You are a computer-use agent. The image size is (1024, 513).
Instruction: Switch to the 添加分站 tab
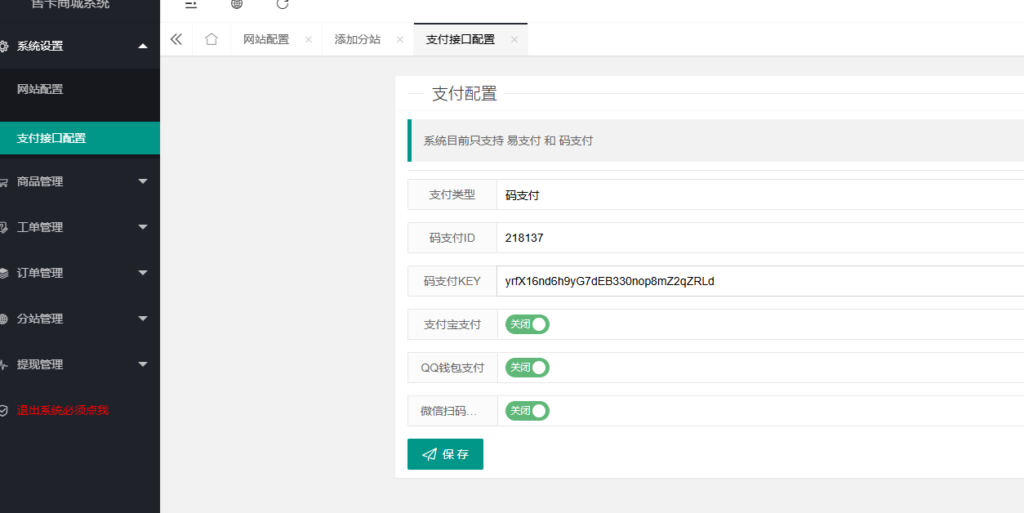point(357,39)
